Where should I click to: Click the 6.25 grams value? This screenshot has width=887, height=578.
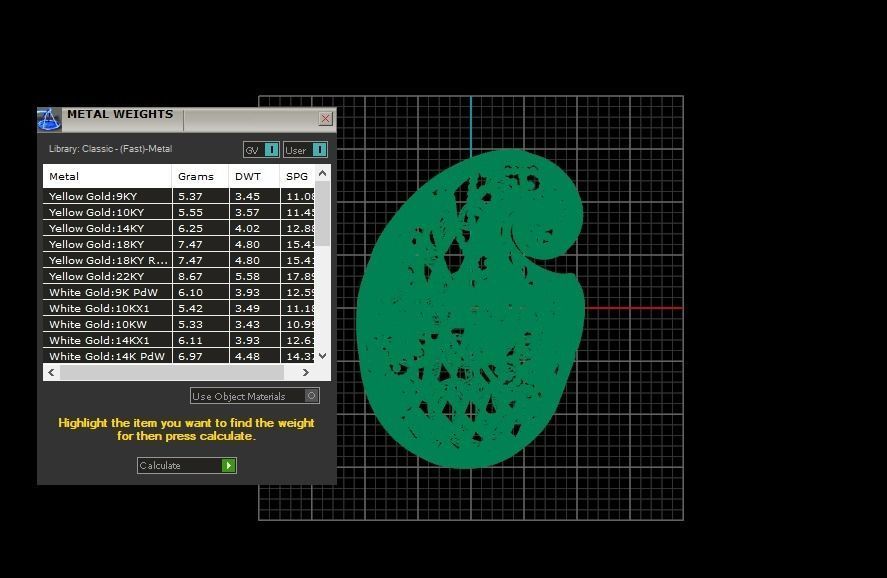click(190, 228)
